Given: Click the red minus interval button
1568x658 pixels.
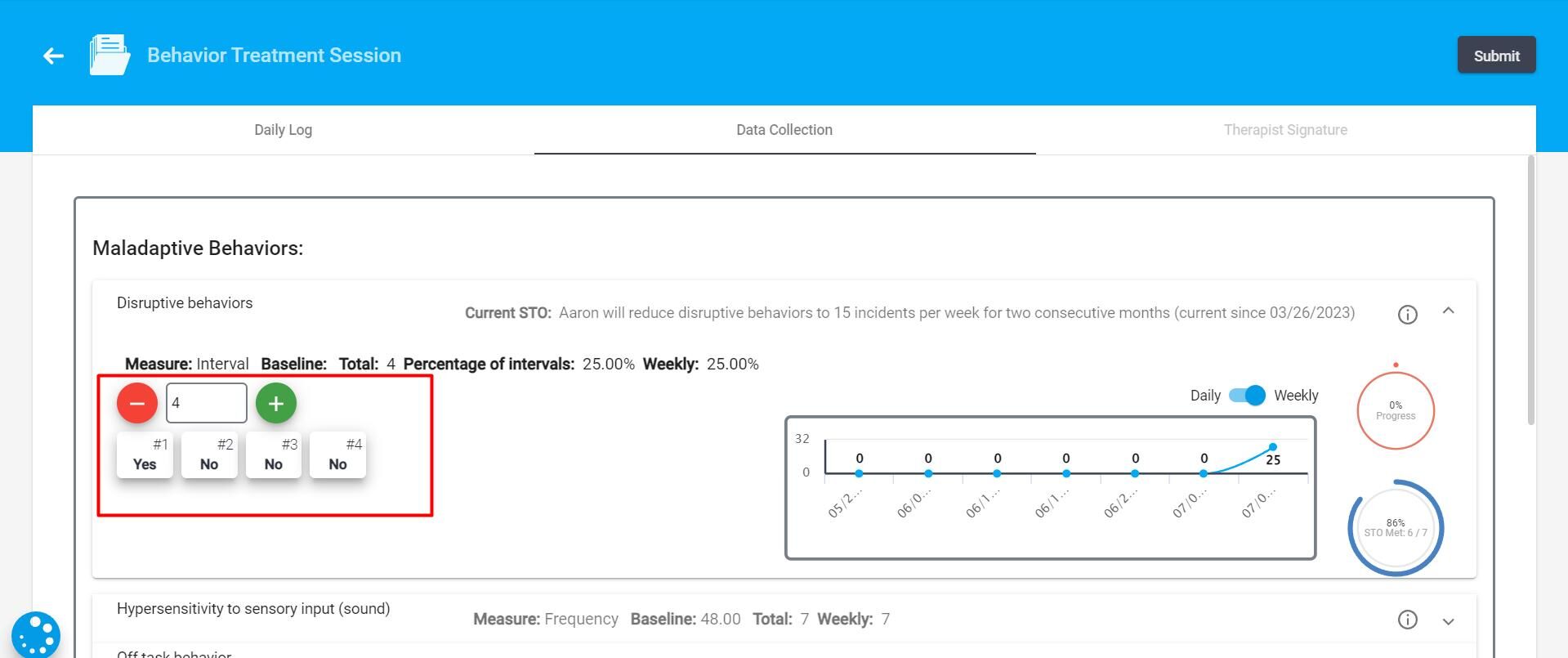Looking at the screenshot, I should [x=137, y=403].
